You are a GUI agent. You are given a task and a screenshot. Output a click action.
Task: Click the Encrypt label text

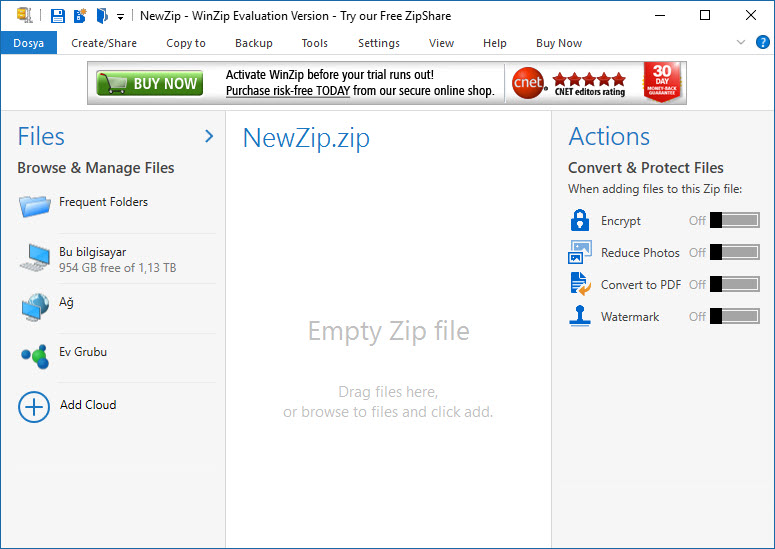pyautogui.click(x=620, y=221)
